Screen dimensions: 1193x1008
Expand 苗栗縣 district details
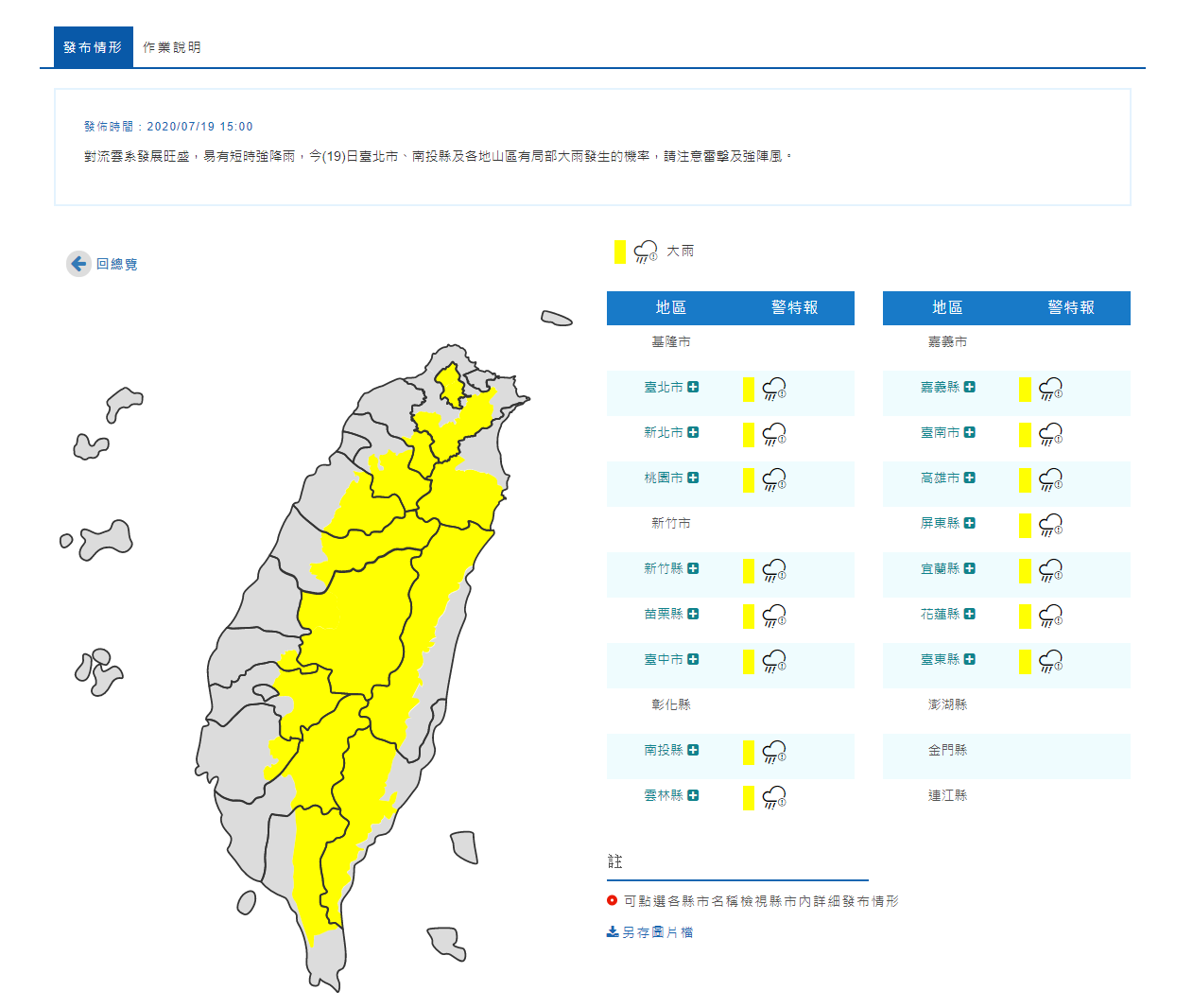(693, 614)
